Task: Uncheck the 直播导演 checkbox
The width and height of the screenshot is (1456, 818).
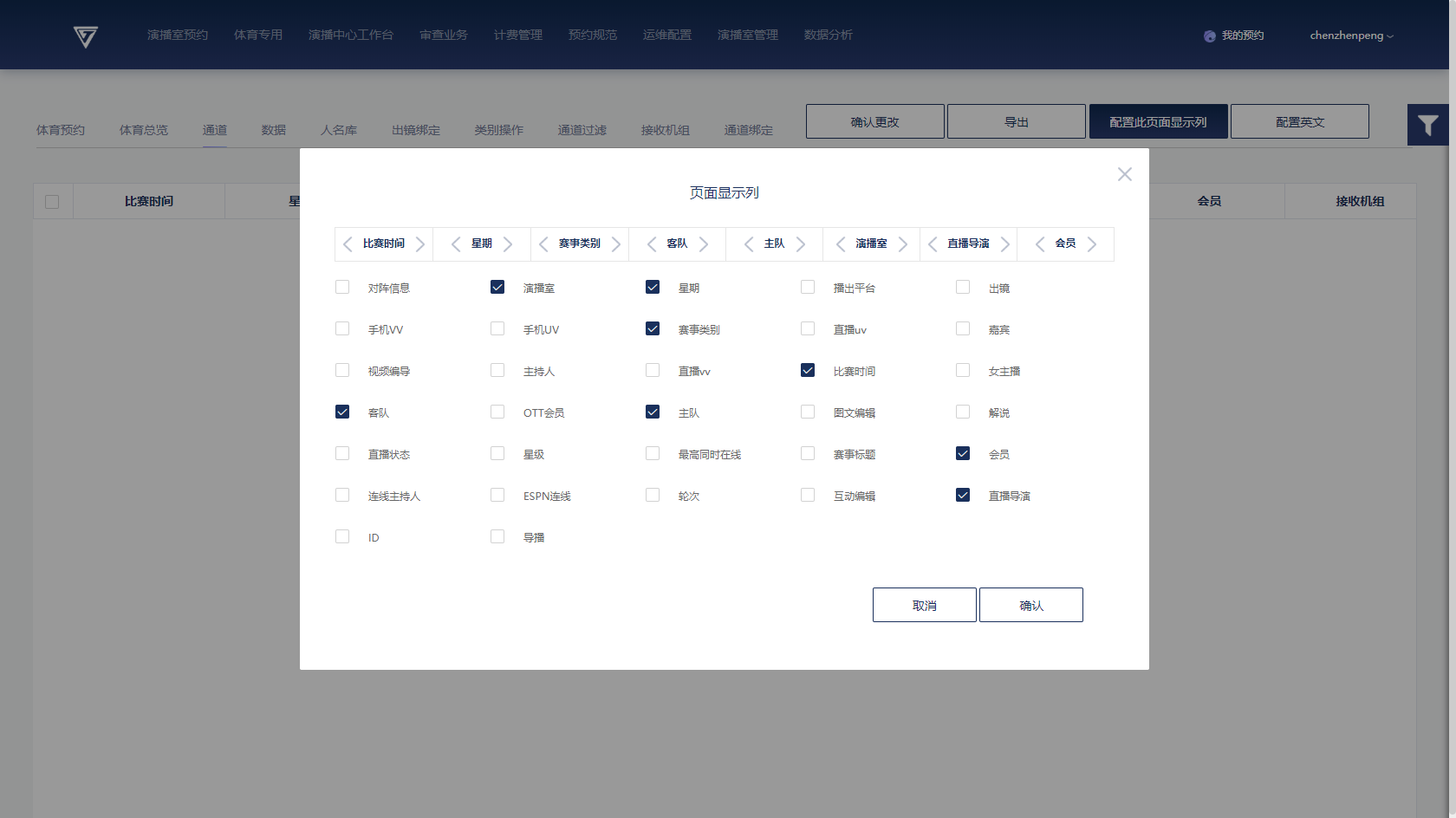Action: coord(963,495)
